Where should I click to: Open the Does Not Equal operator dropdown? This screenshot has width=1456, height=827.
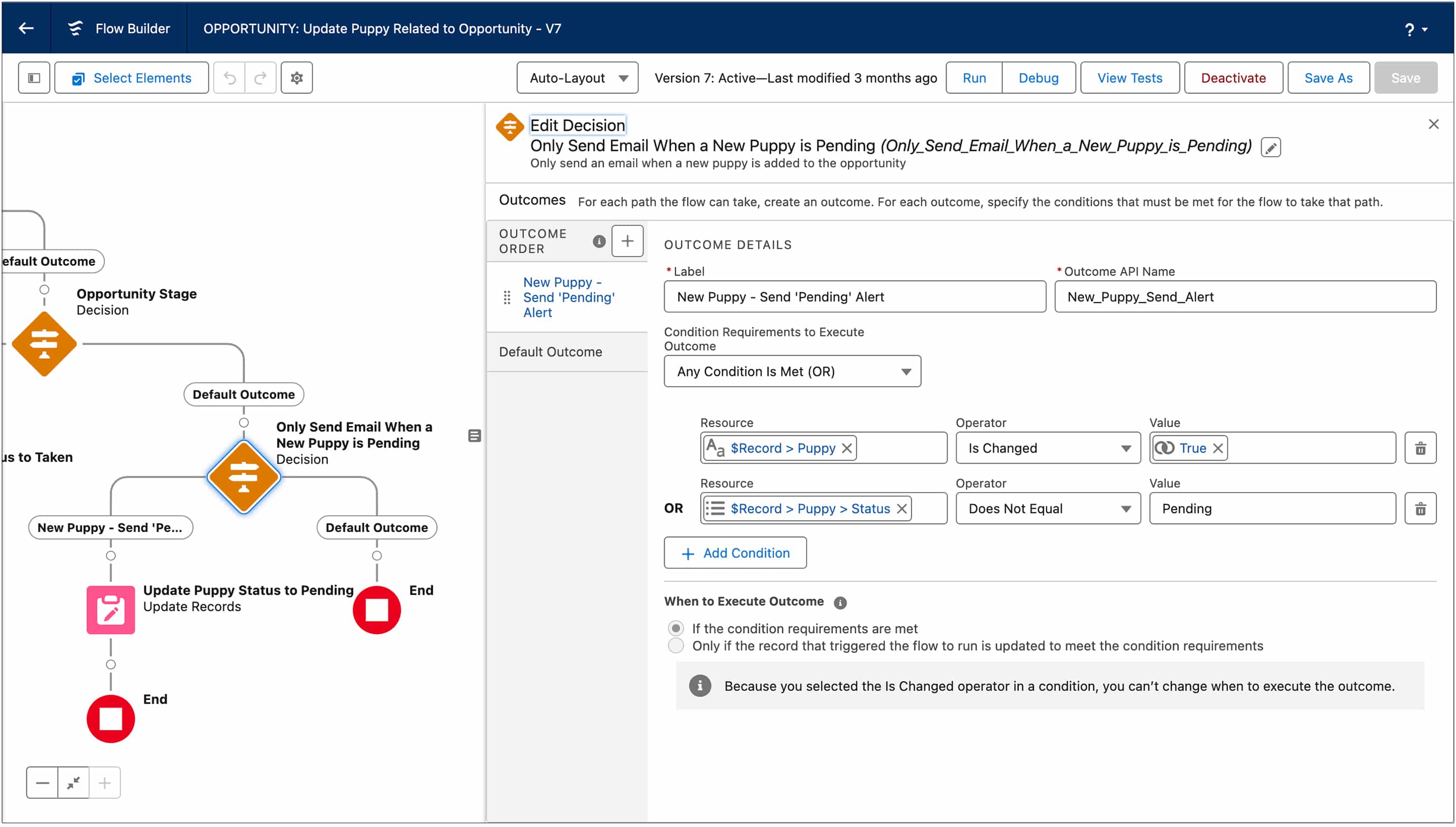click(x=1048, y=509)
